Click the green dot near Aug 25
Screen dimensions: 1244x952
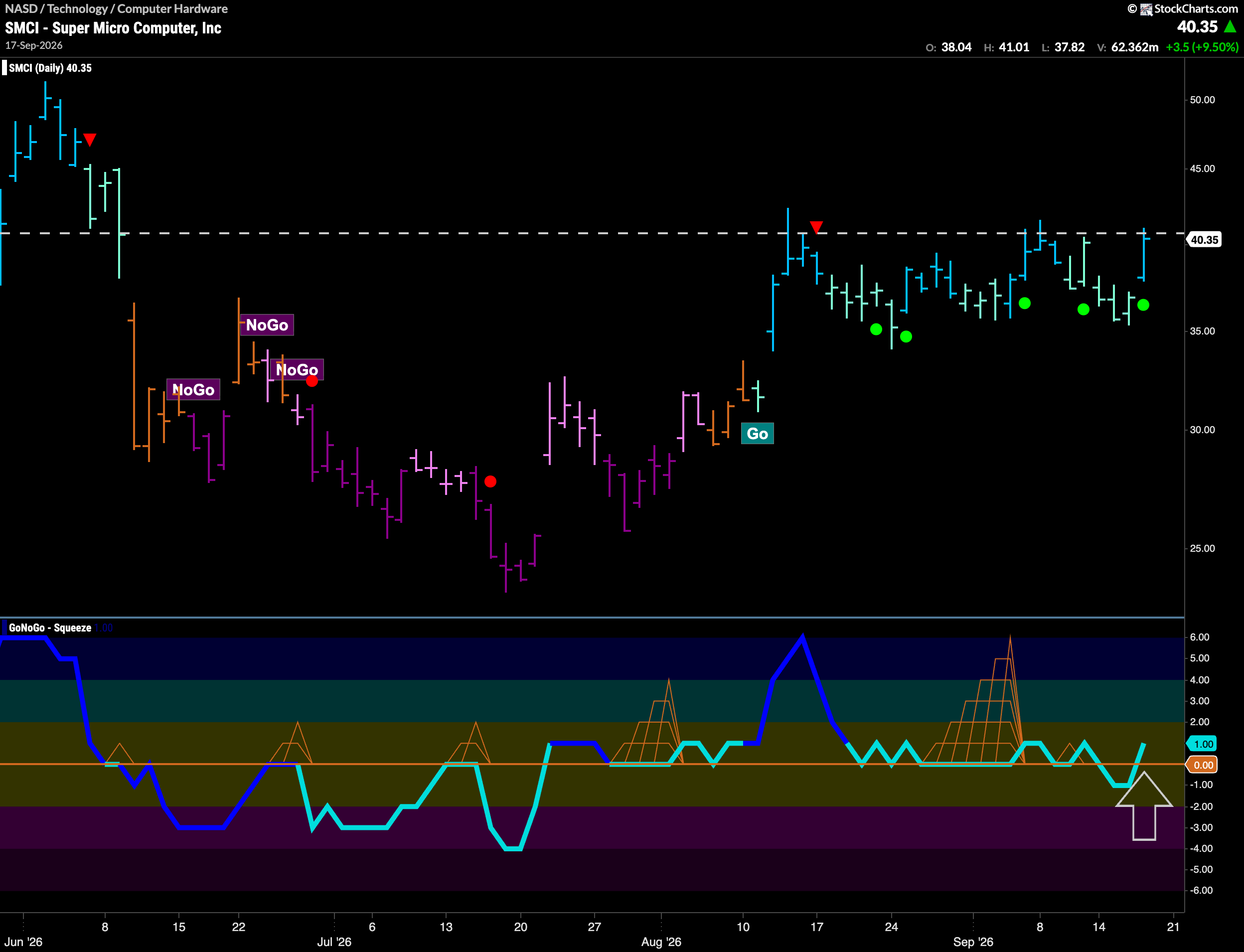pos(907,336)
